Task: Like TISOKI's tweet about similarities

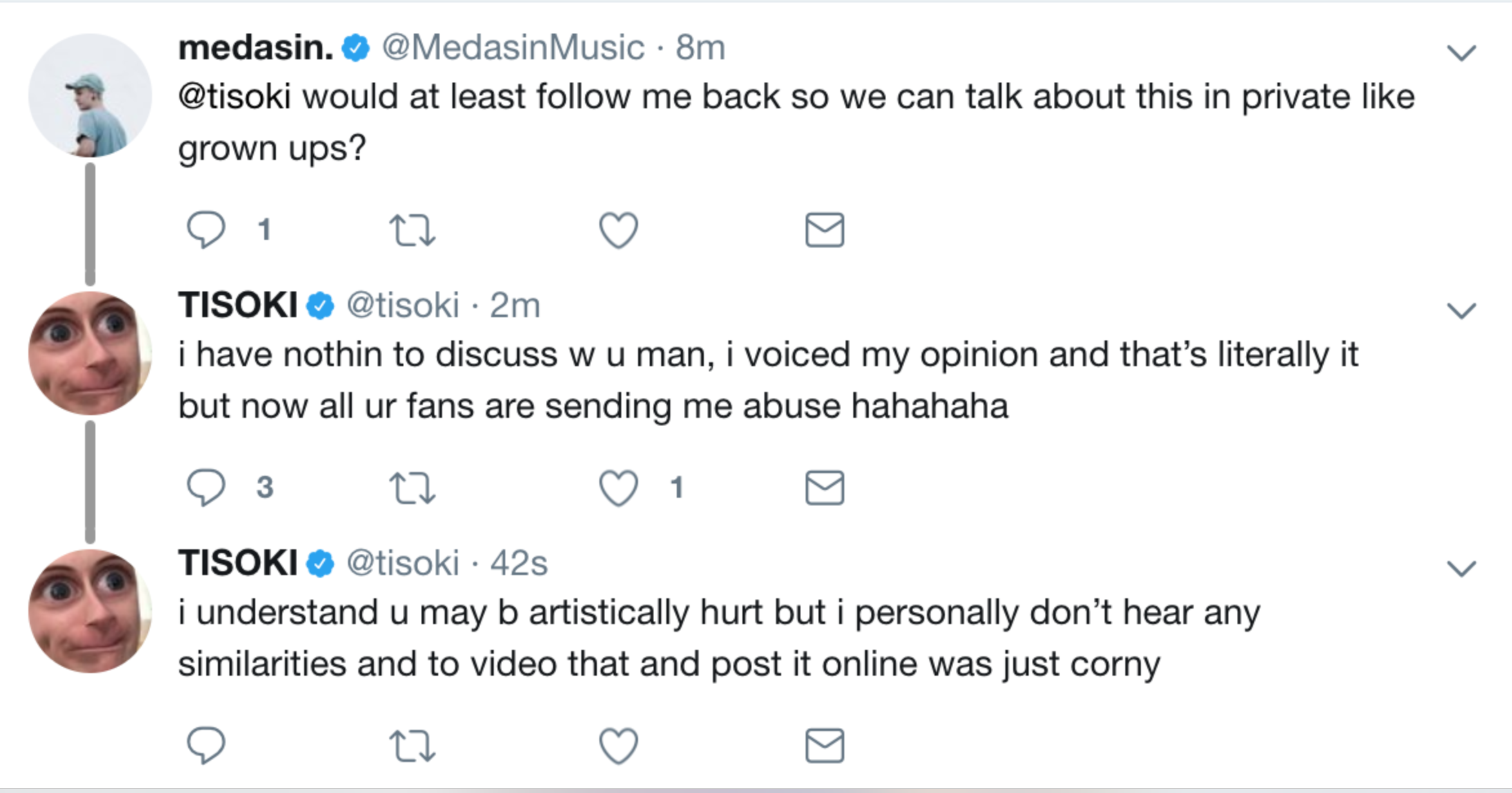Action: pos(619,745)
